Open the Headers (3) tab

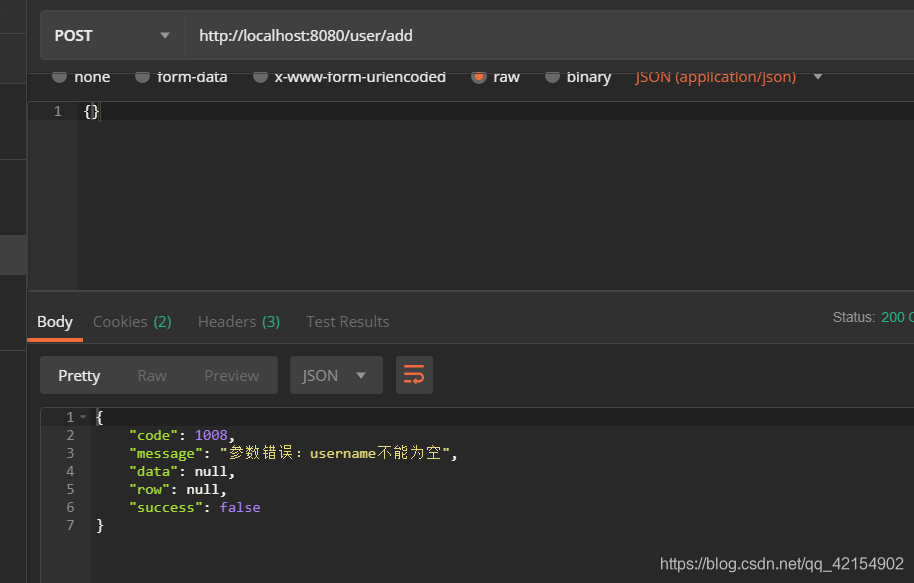237,321
